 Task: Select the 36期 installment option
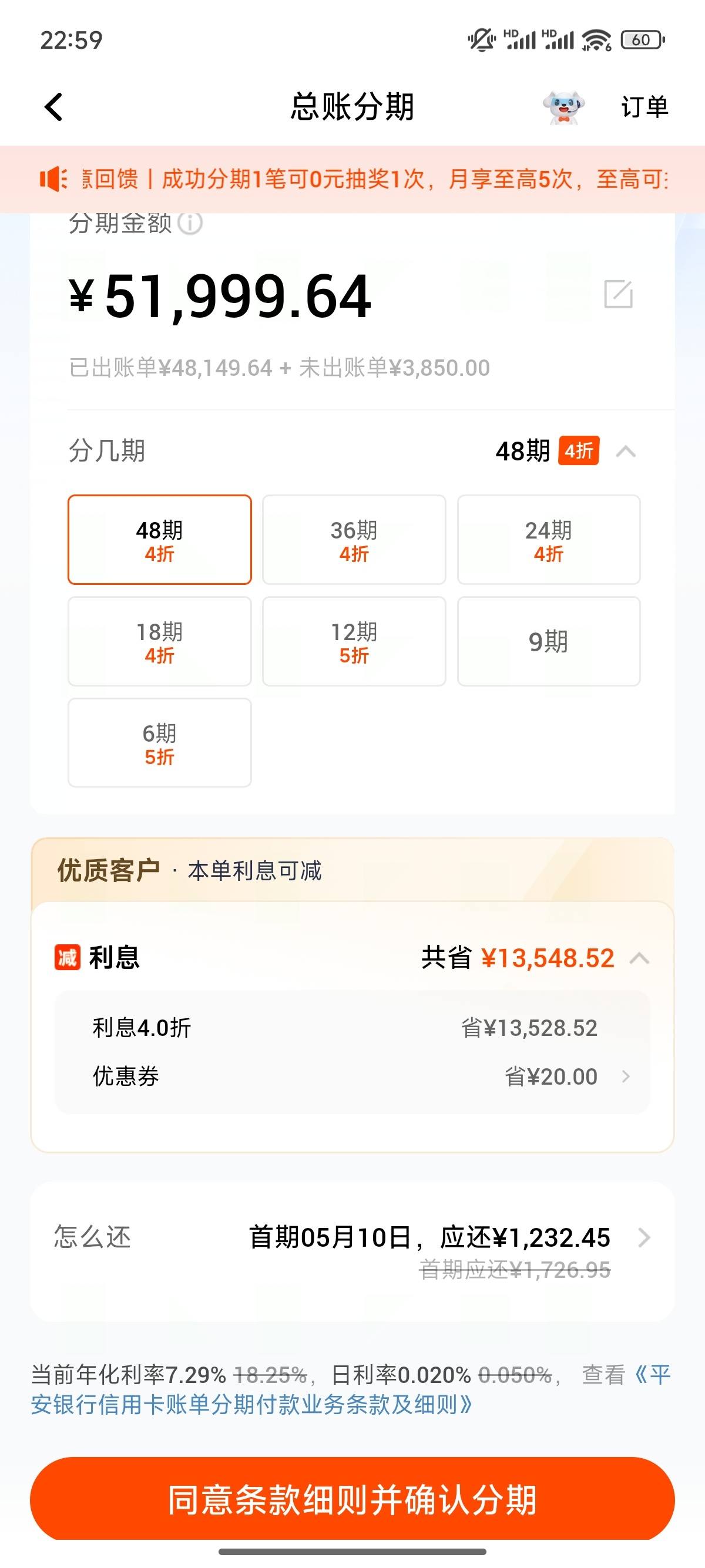tap(354, 540)
